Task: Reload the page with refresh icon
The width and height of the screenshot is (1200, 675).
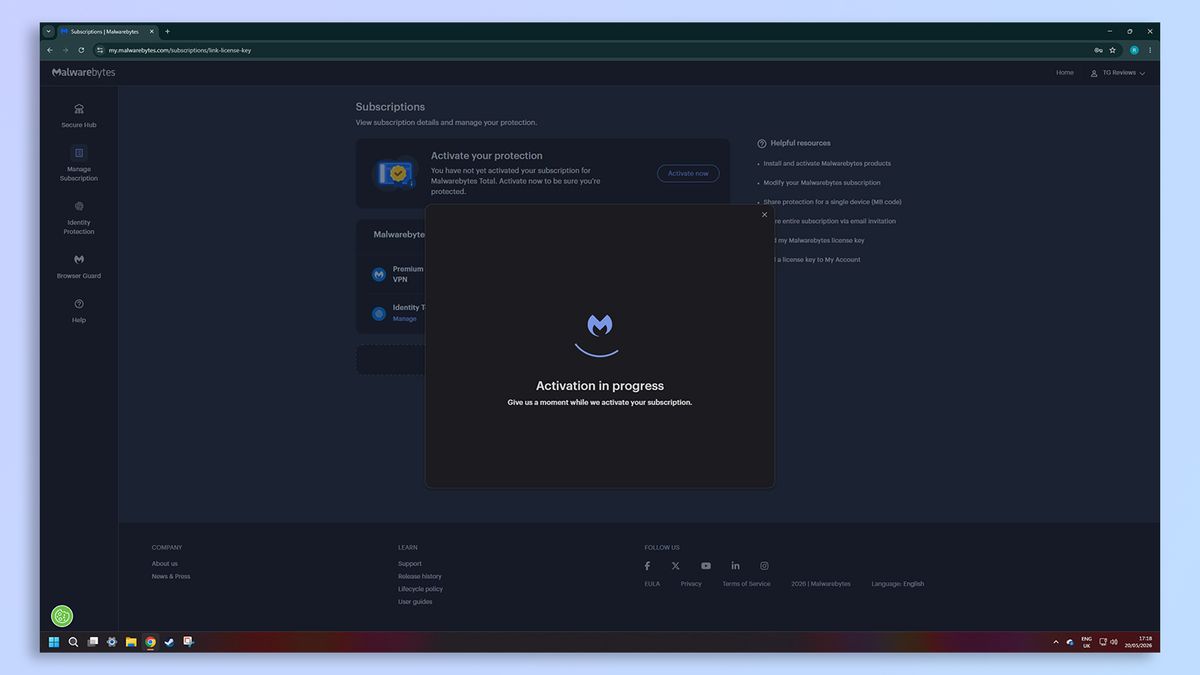Action: [x=81, y=50]
